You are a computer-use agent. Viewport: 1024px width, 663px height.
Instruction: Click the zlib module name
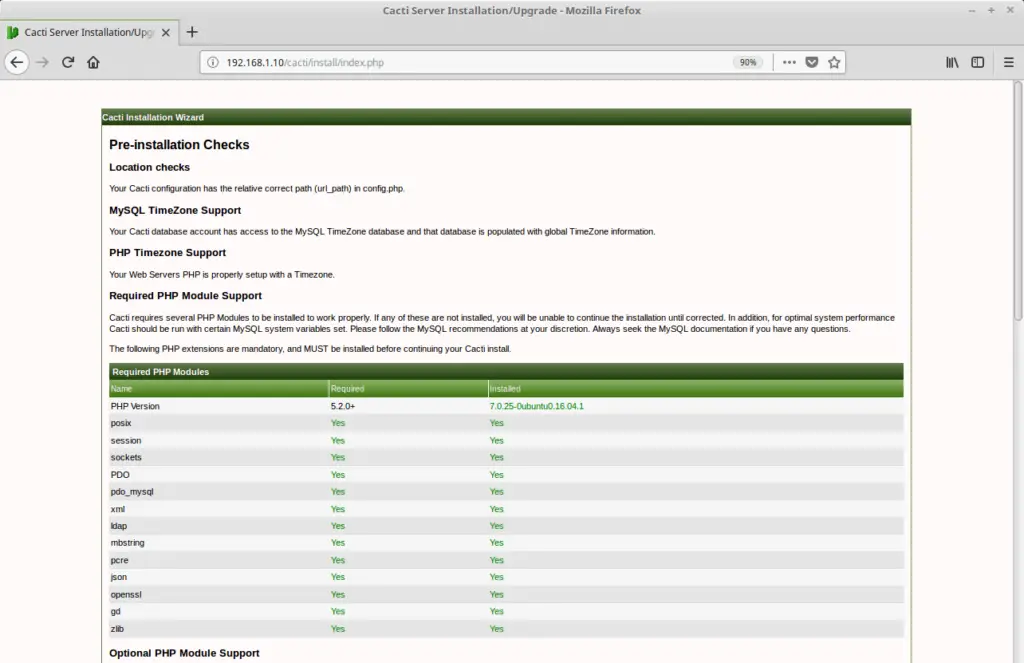coord(117,629)
